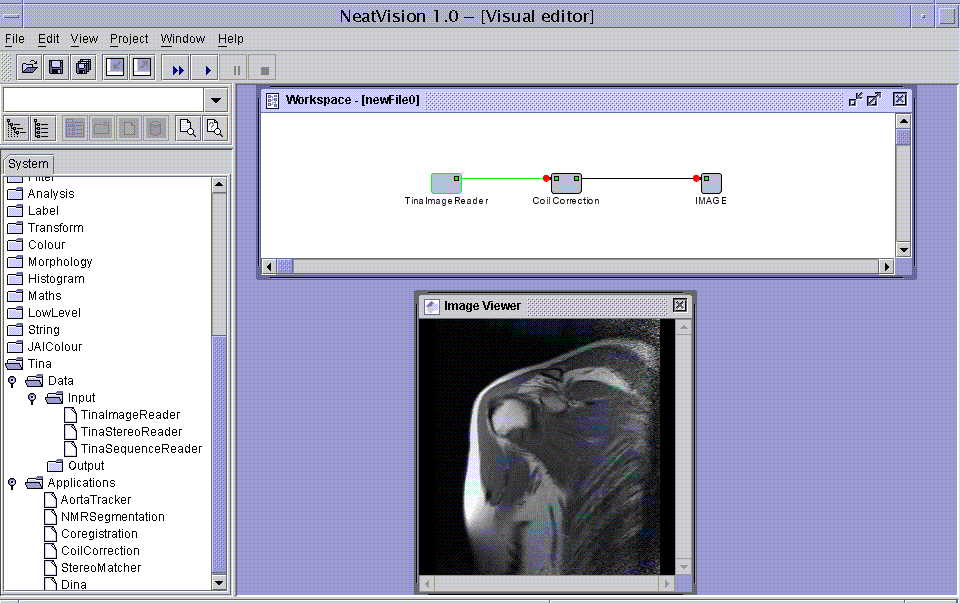The width and height of the screenshot is (960, 603).
Task: Click the Save All icon
Action: 83,68
